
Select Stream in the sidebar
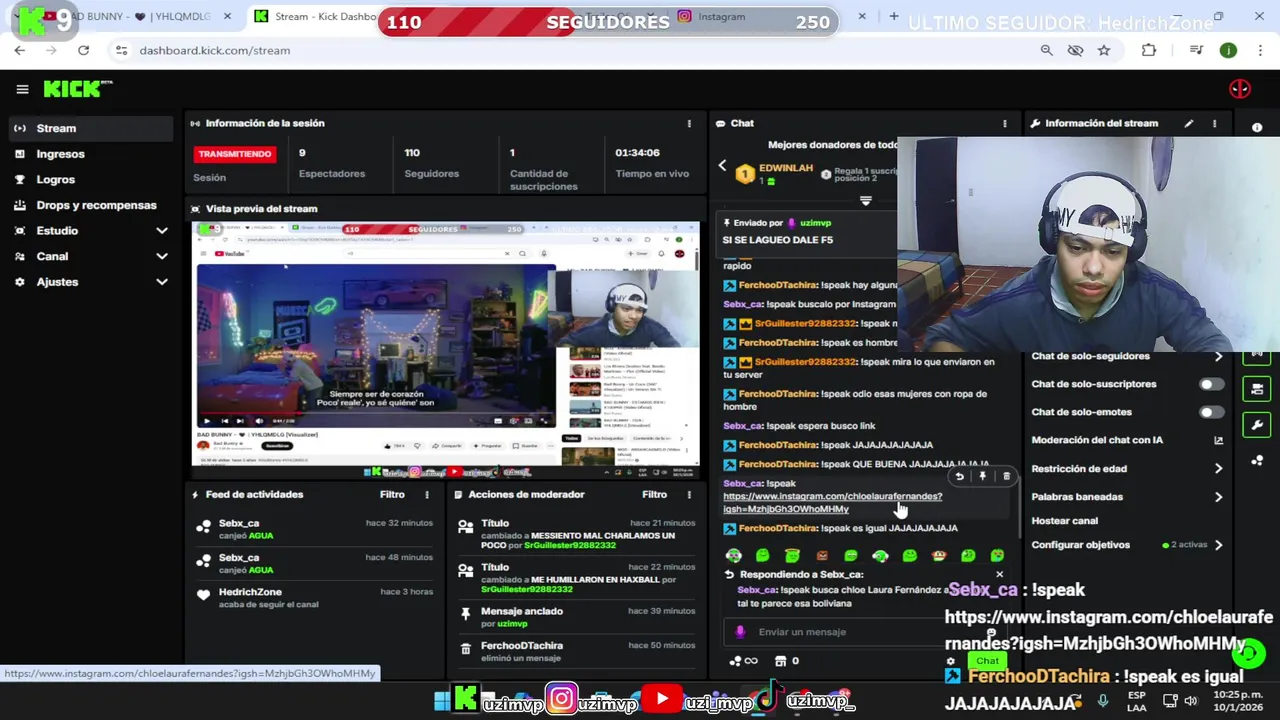click(x=90, y=128)
